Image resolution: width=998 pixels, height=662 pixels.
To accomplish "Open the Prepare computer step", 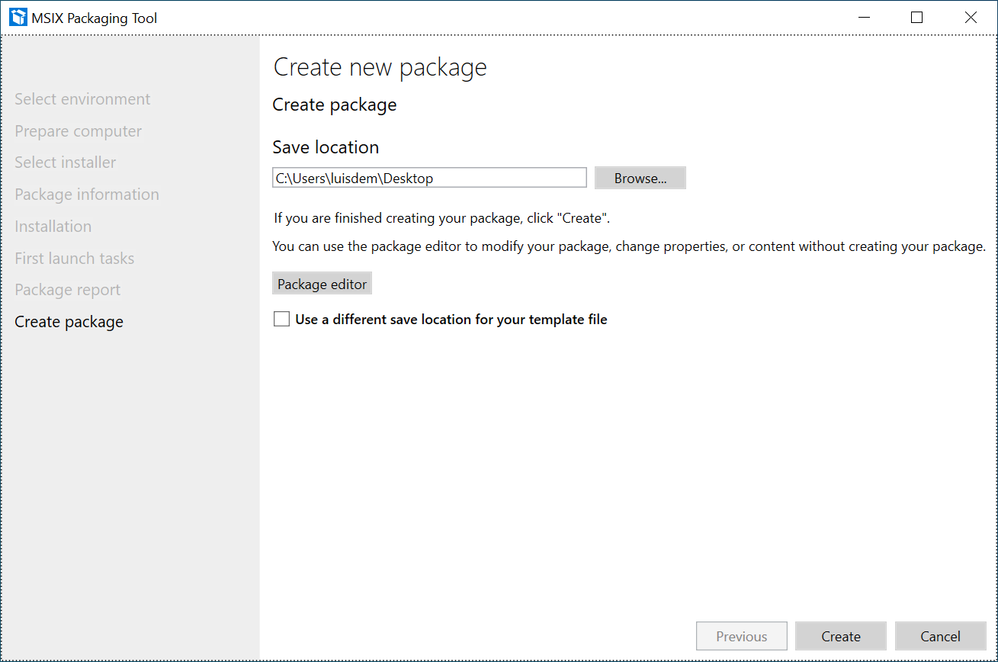I will (x=78, y=131).
